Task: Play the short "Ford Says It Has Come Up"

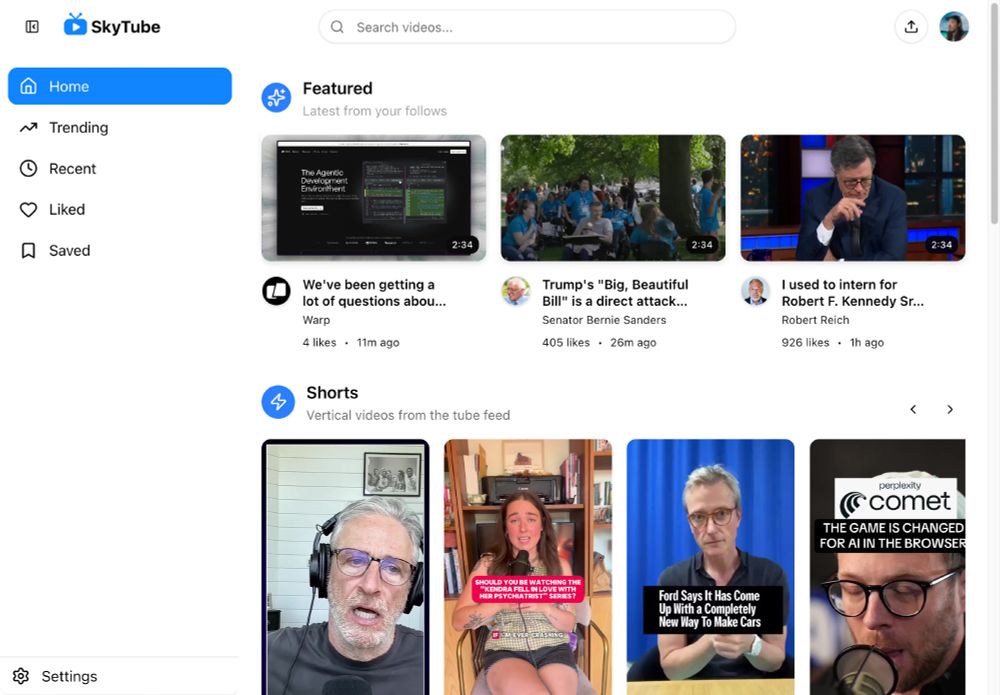Action: (710, 567)
